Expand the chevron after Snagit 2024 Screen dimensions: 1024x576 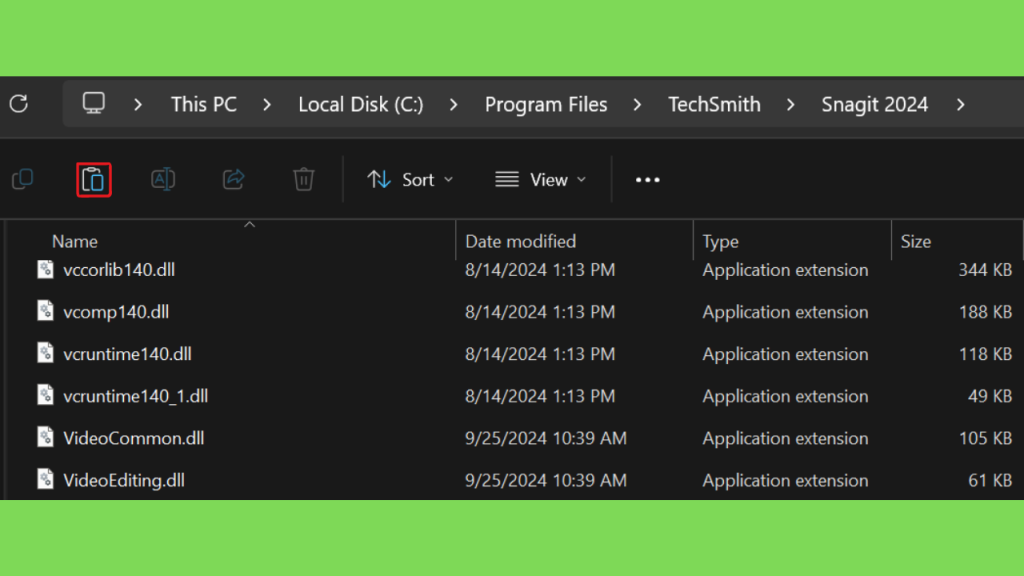[960, 104]
